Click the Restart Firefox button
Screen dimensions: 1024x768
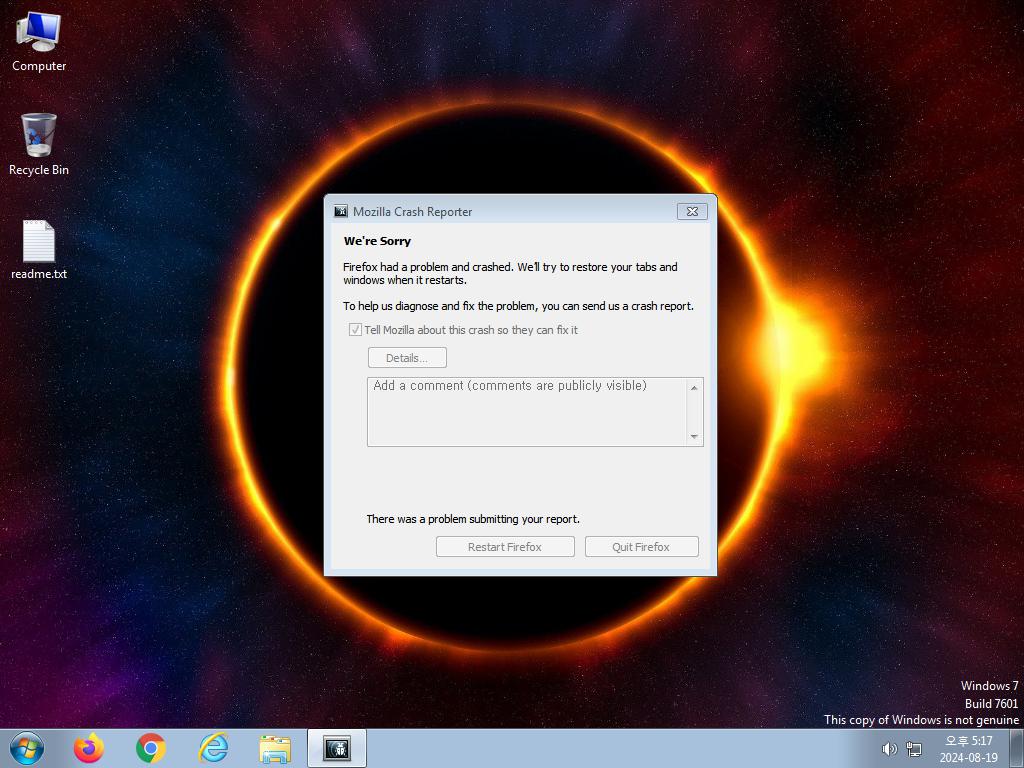coord(505,547)
